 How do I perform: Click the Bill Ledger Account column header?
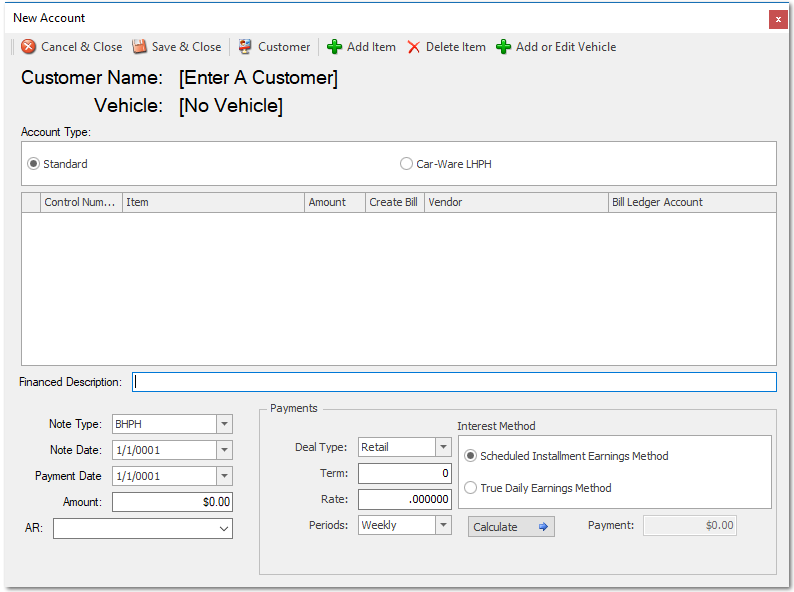692,203
